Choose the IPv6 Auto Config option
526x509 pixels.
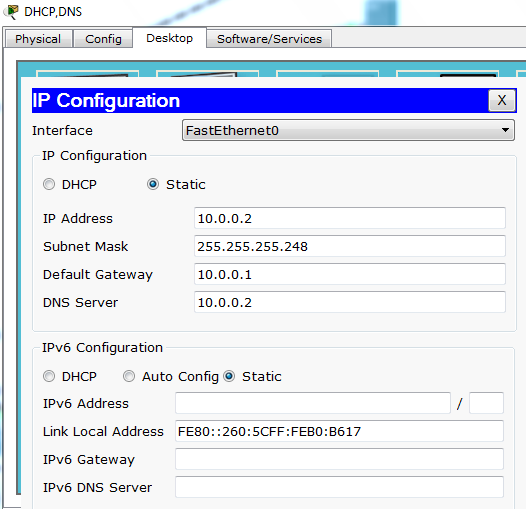[x=129, y=376]
